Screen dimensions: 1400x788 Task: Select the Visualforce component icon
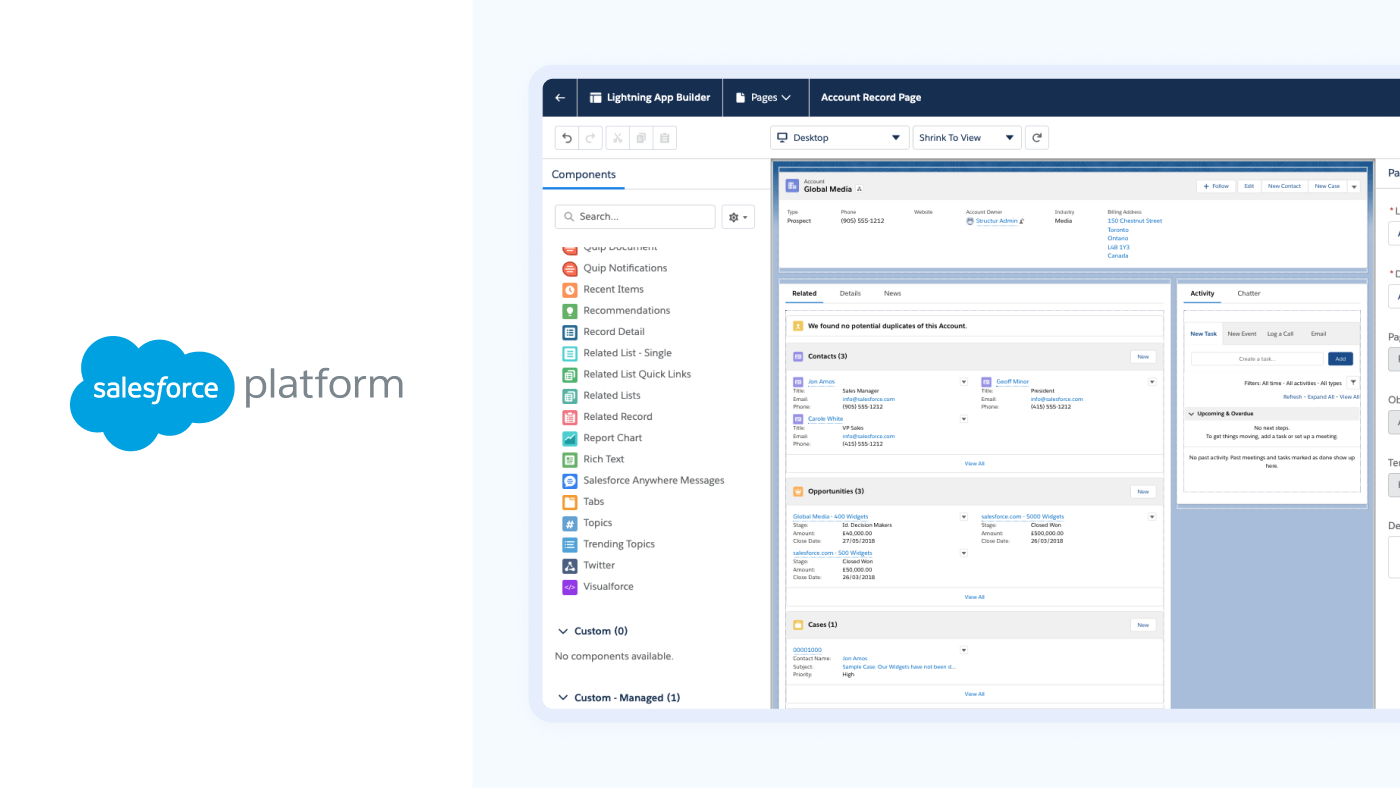pyautogui.click(x=569, y=587)
